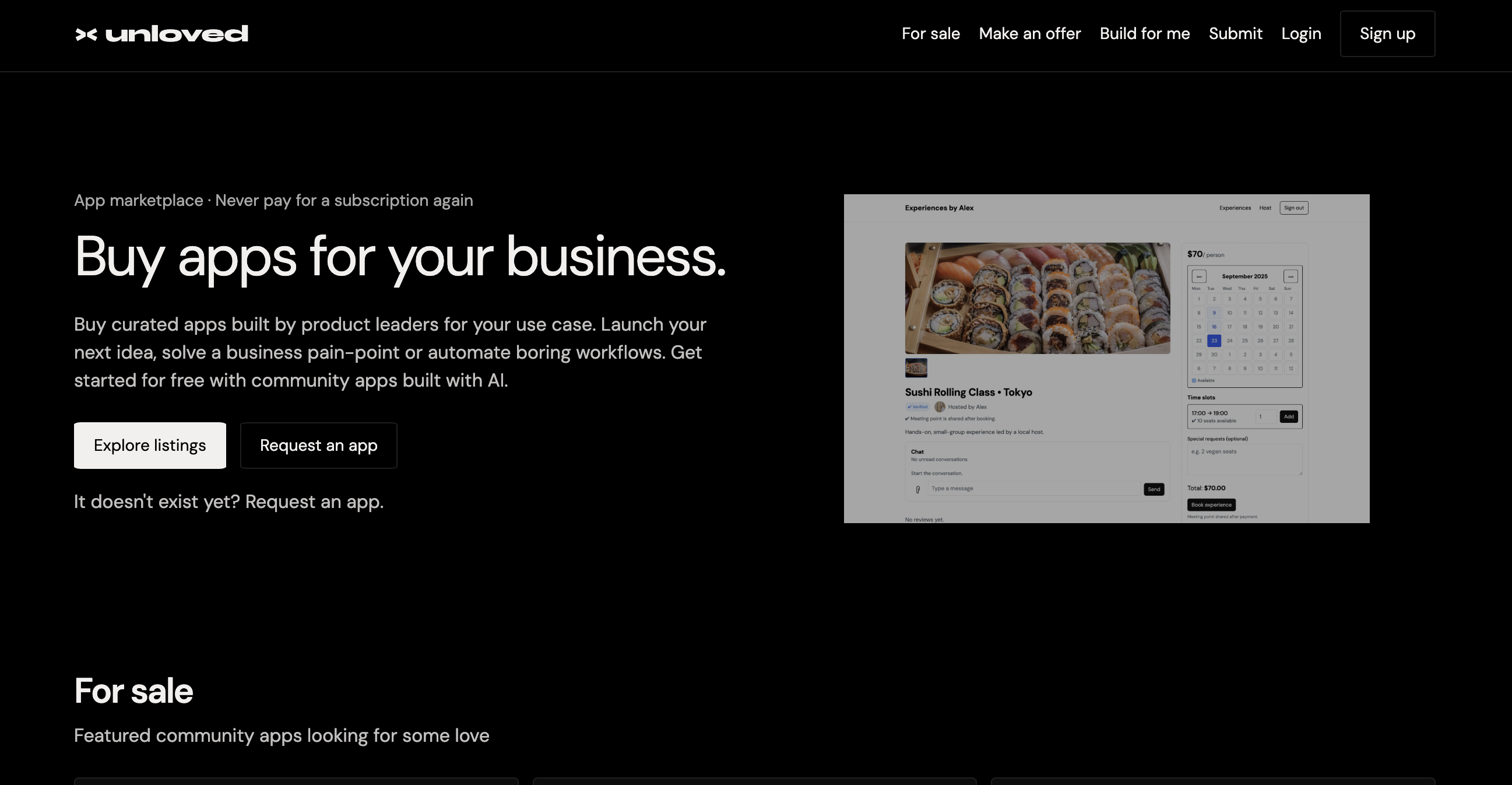This screenshot has width=1512, height=785.
Task: Click the Login link
Action: point(1300,34)
